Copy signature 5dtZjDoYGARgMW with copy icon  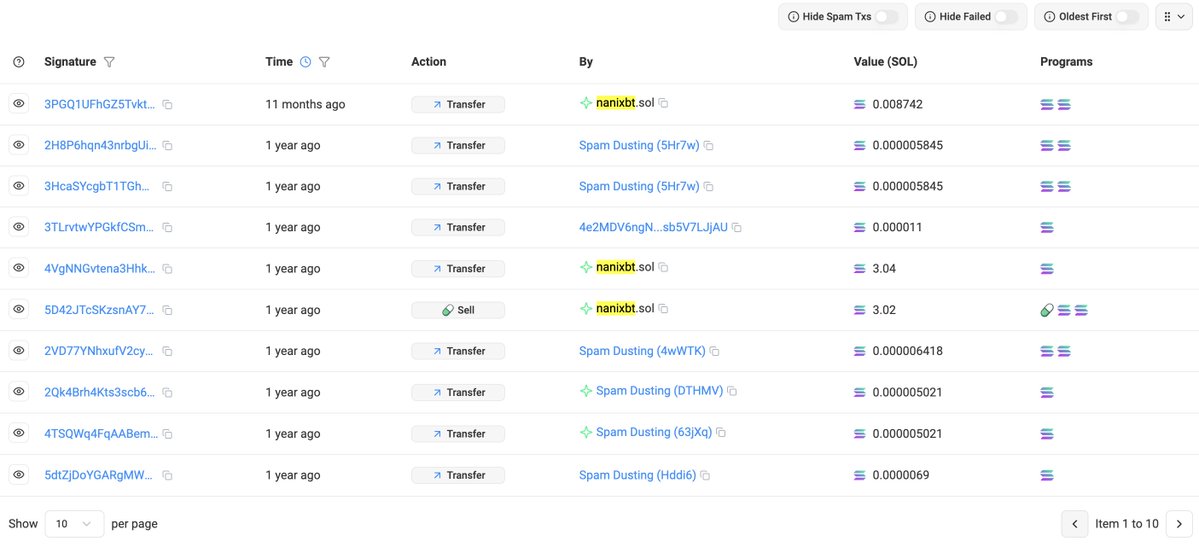click(167, 476)
